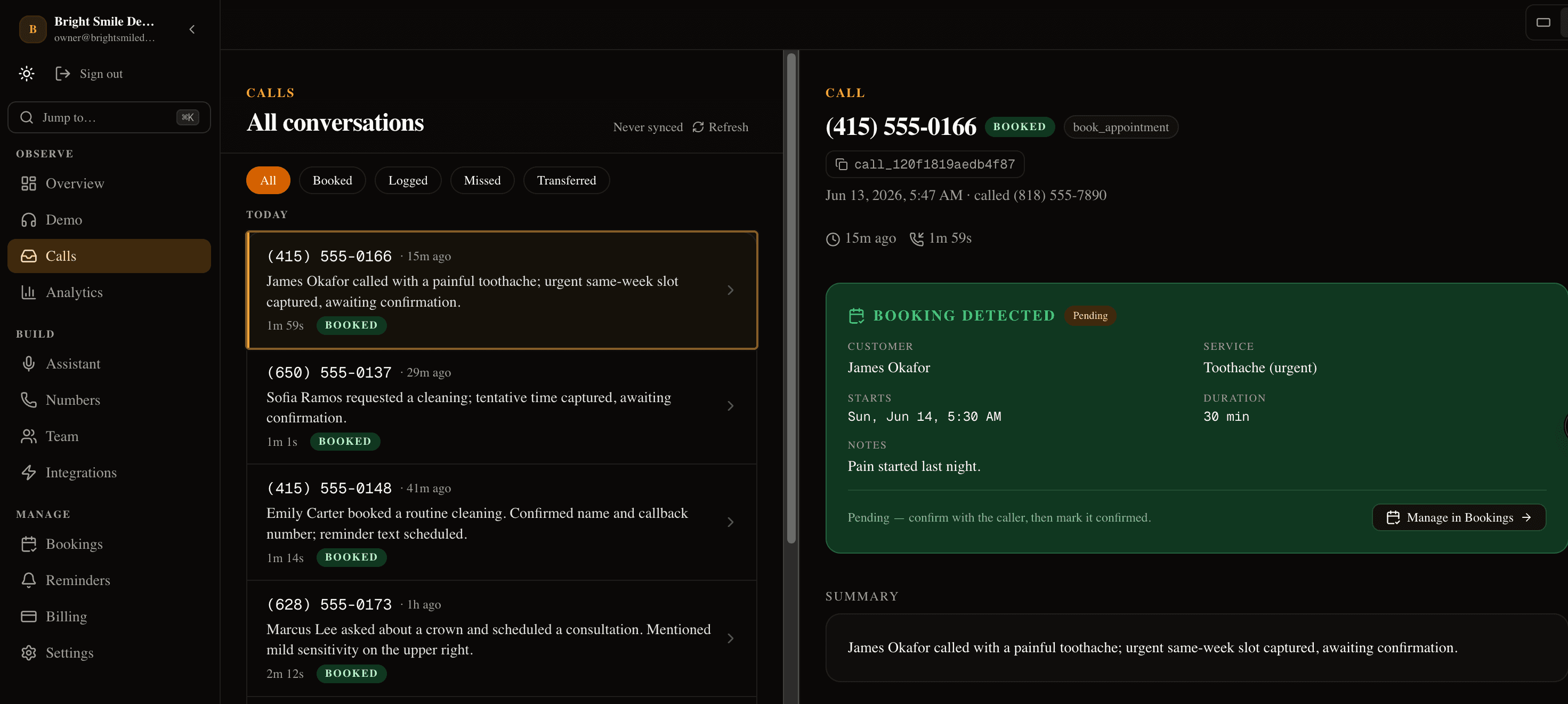Copy the call ID call_120f1819aedb4f87
Image resolution: width=1568 pixels, height=704 pixels.
[x=925, y=164]
